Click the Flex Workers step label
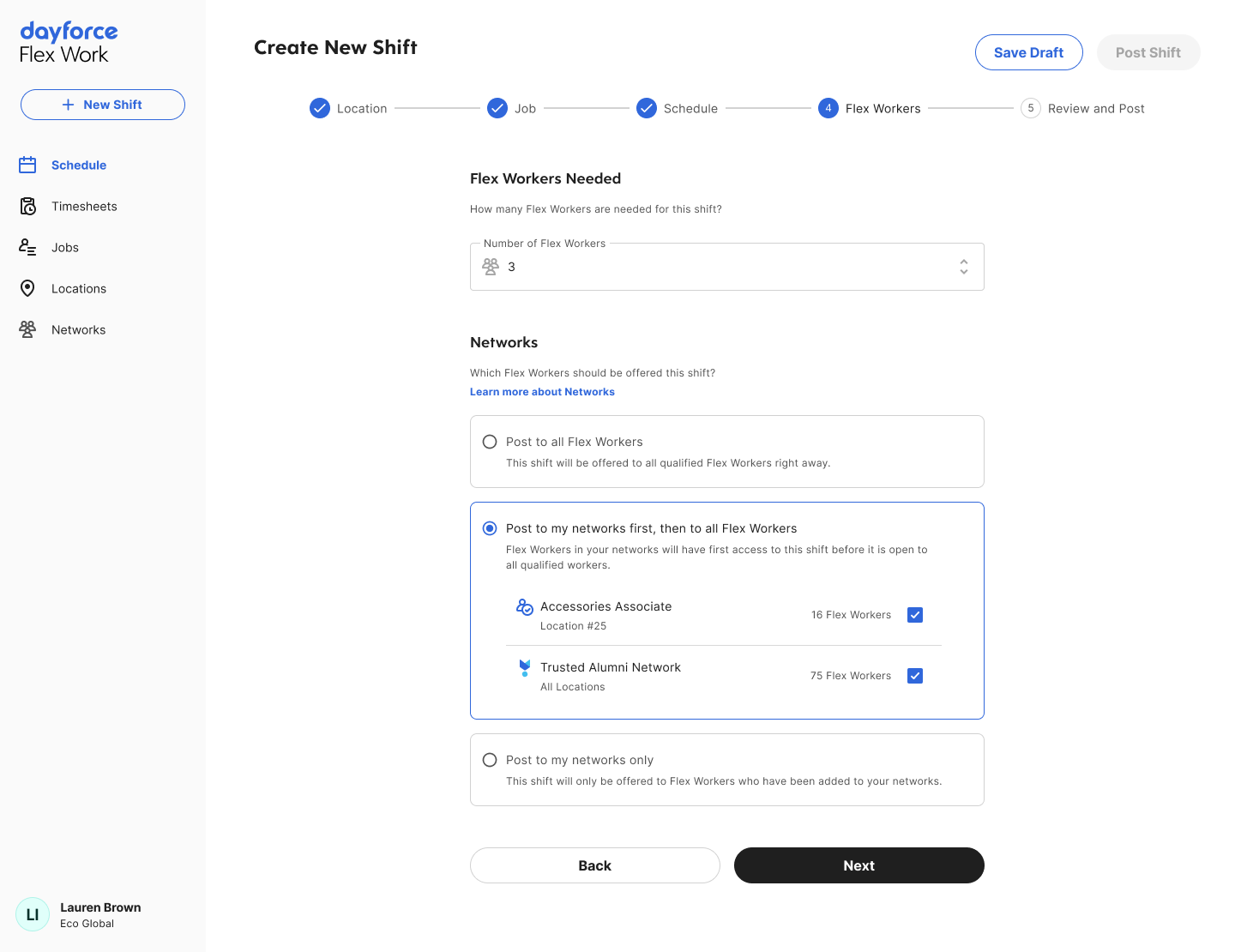This screenshot has width=1235, height=952. 883,108
